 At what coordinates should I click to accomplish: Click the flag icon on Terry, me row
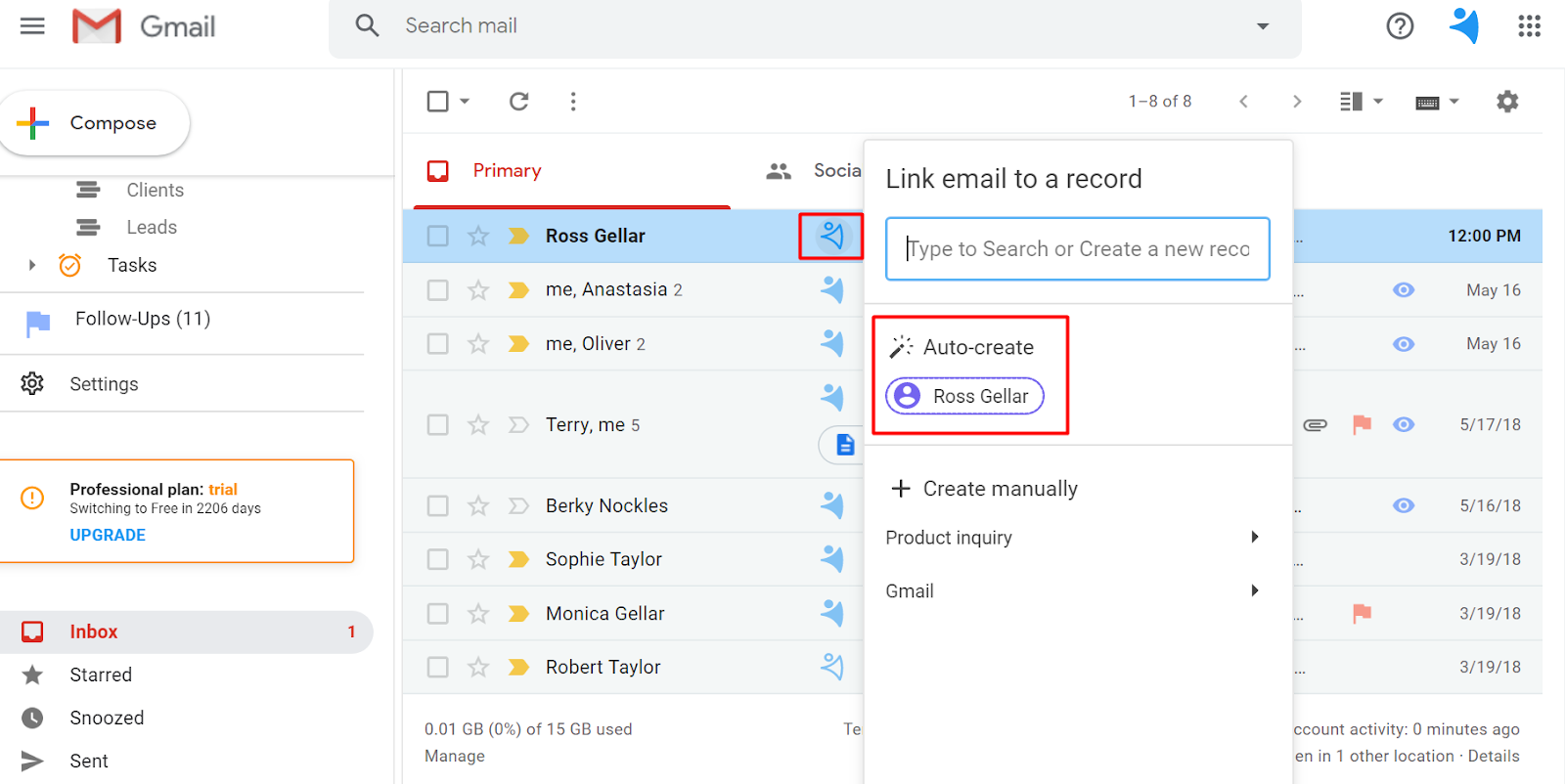(1362, 424)
